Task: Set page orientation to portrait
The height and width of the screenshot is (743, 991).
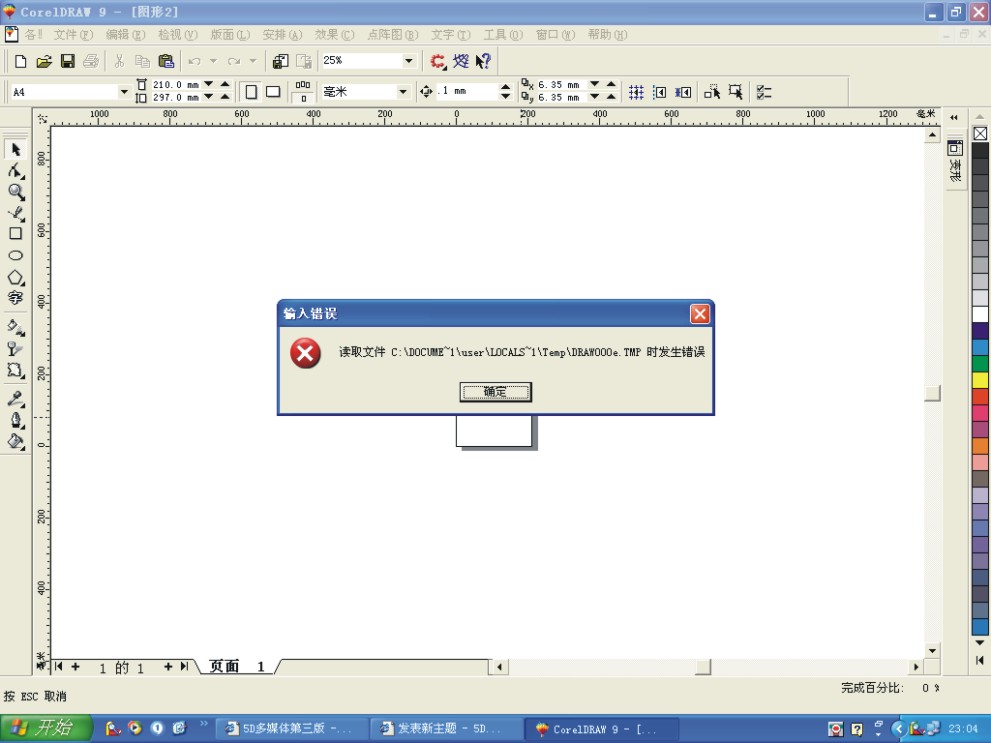Action: coord(251,92)
